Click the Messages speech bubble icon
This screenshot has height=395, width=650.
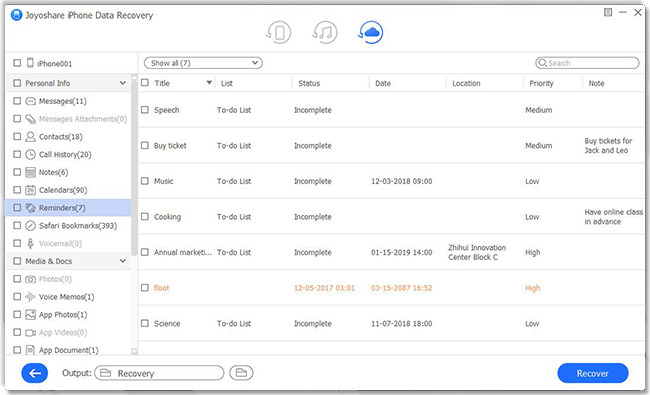[x=31, y=101]
